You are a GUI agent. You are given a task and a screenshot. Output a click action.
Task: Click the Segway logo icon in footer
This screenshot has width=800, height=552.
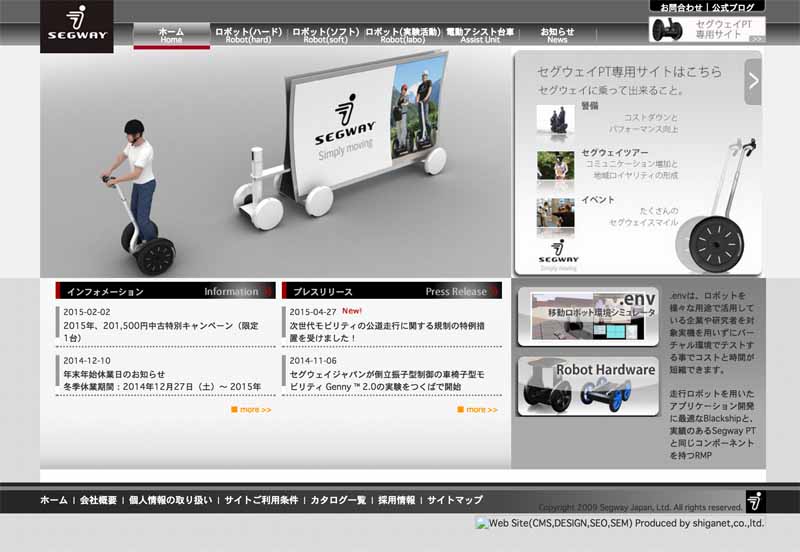click(x=755, y=501)
